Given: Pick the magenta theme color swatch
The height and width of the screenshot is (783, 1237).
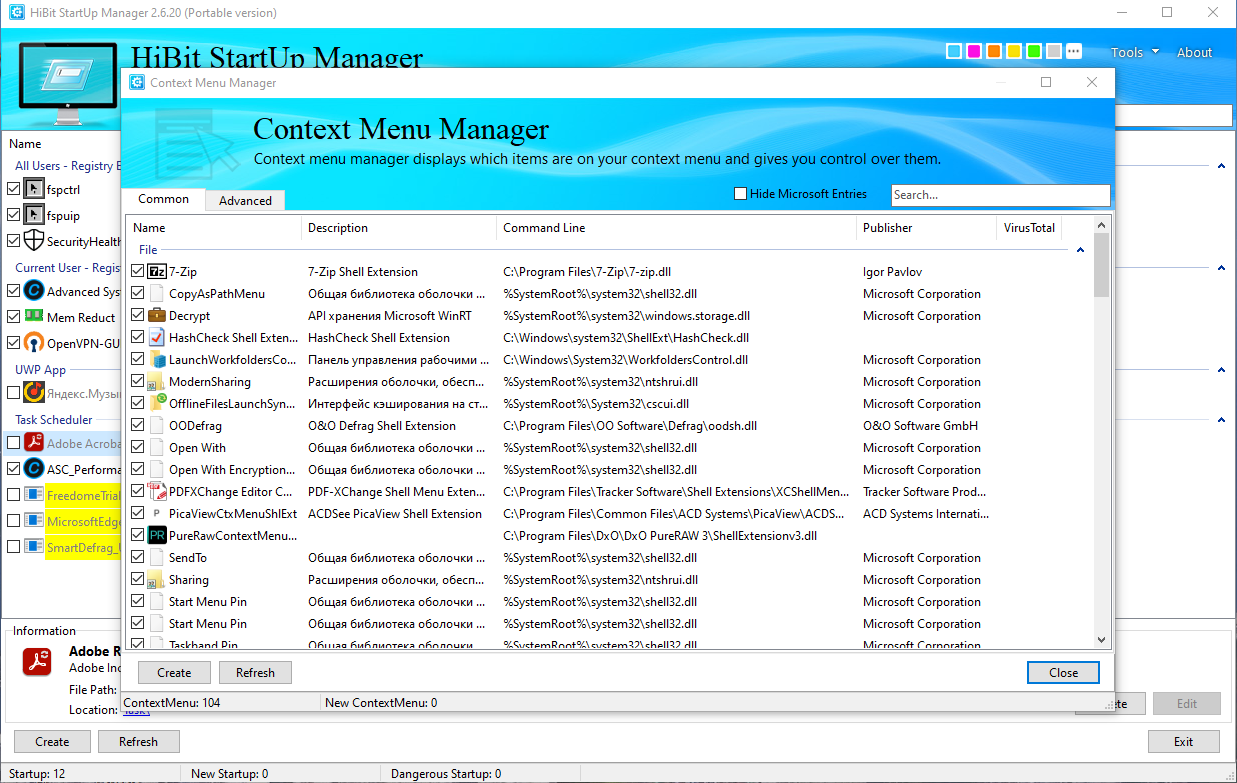Looking at the screenshot, I should [x=973, y=51].
